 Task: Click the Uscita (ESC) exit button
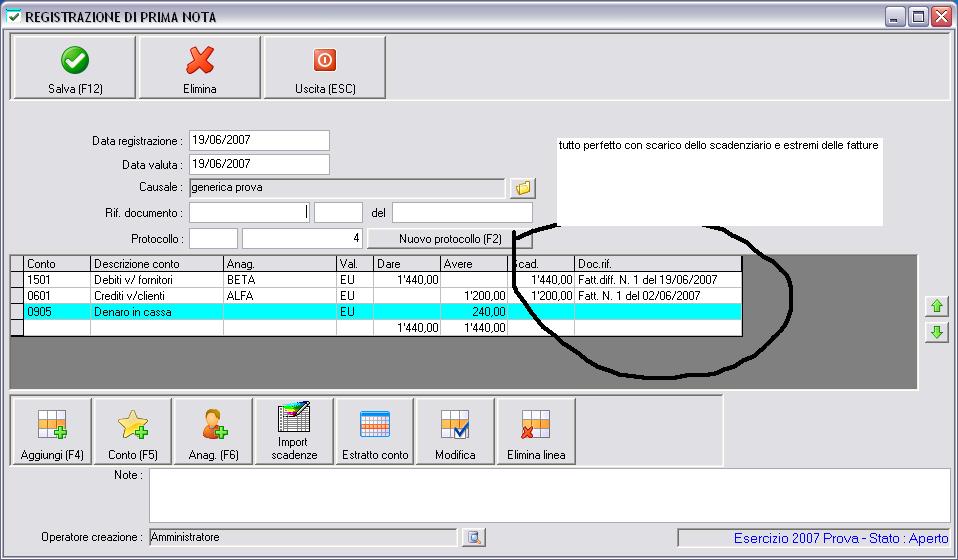point(324,67)
